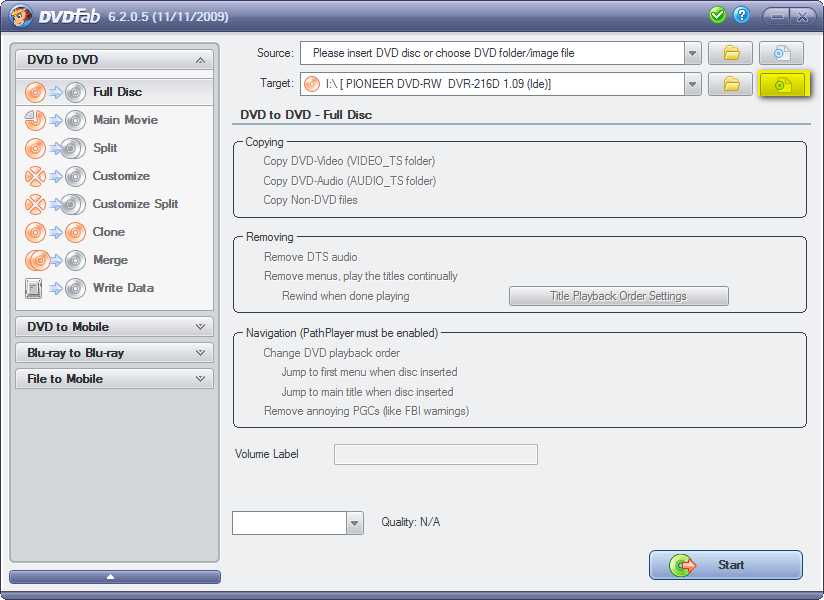This screenshot has width=824, height=600.
Task: Click the Start button
Action: (726, 565)
